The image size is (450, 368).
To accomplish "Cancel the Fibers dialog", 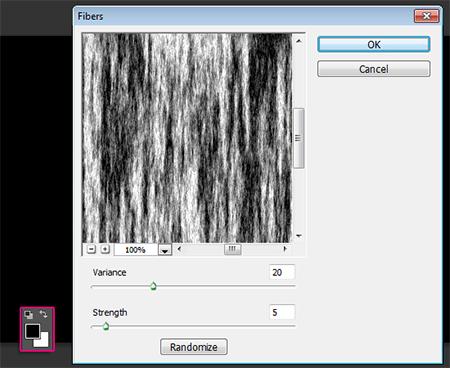I will pyautogui.click(x=374, y=69).
